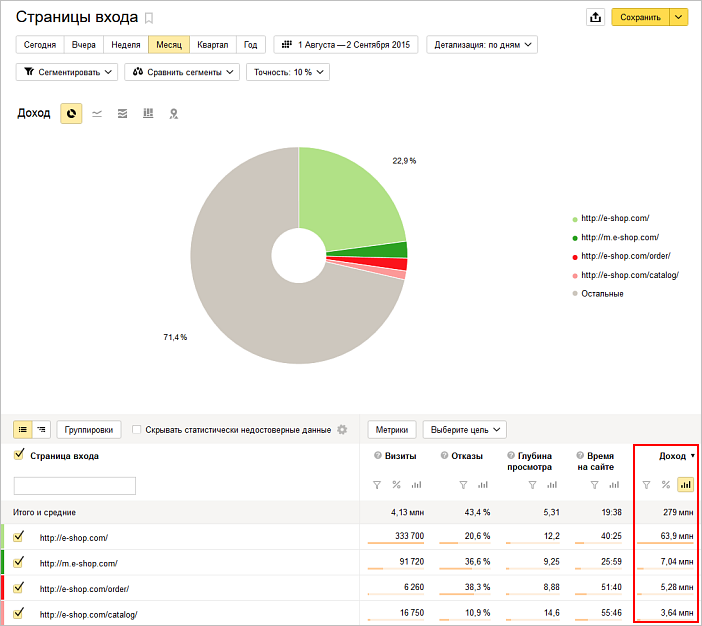702x626 pixels.
Task: Toggle Скрывать статистически недостоверные данные checkbox
Action: pos(137,430)
